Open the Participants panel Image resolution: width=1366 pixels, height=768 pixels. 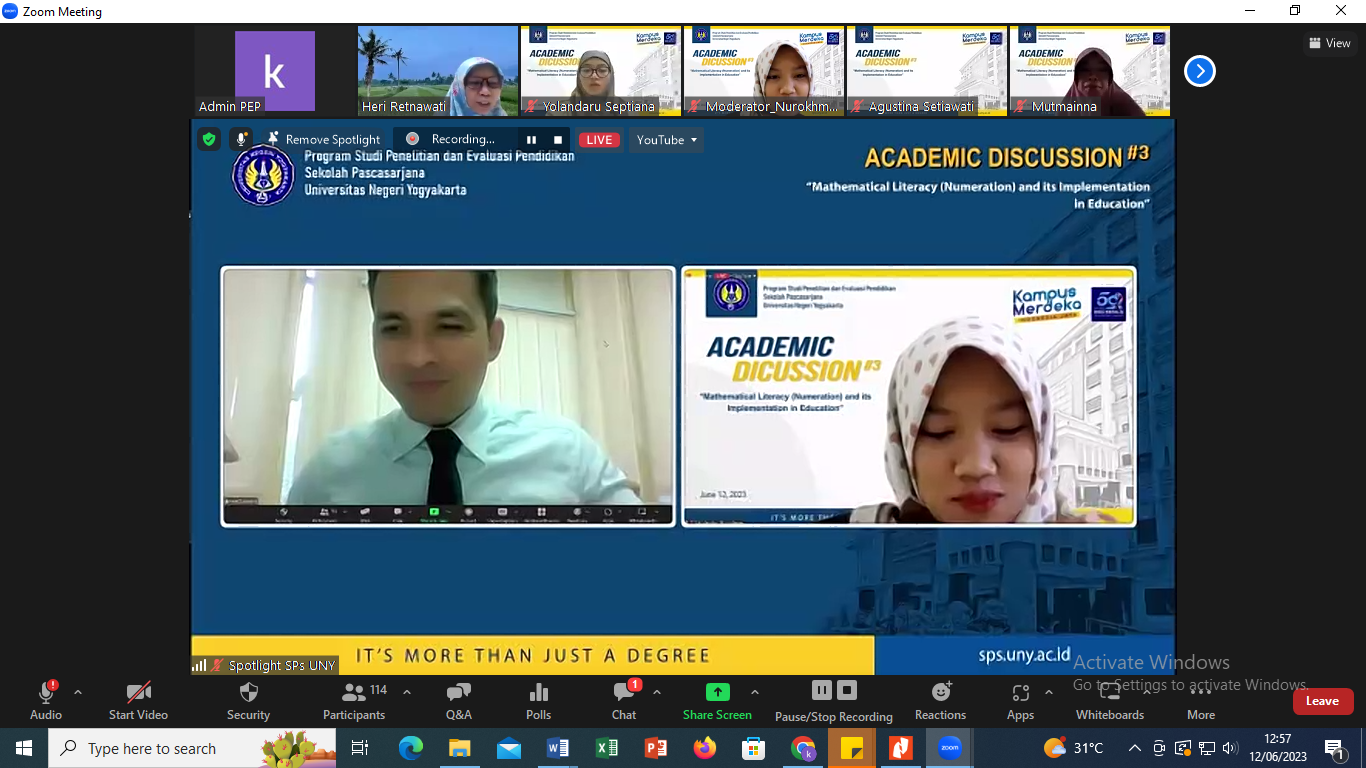coord(354,700)
